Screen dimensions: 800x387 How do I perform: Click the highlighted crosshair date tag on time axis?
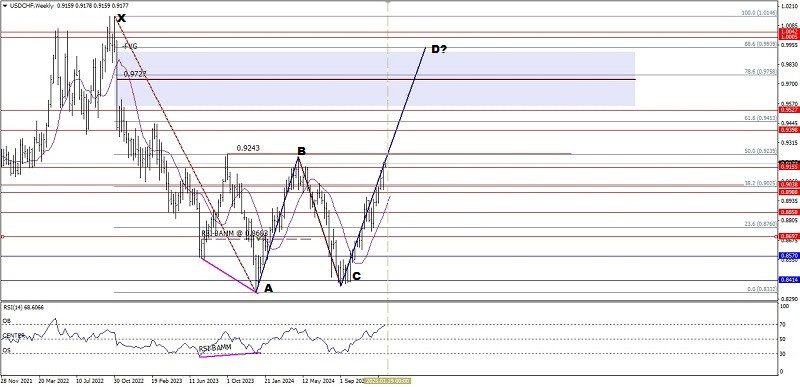click(x=388, y=380)
